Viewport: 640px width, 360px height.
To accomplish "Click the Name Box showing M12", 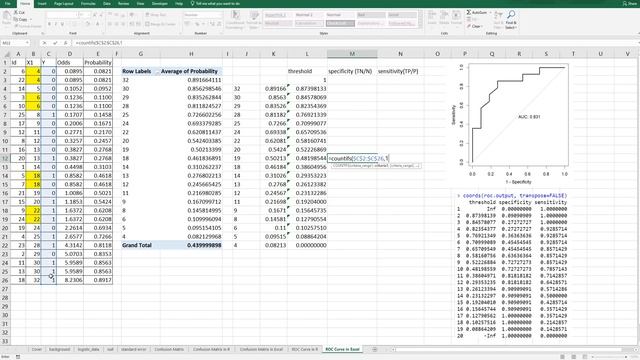I will point(15,43).
